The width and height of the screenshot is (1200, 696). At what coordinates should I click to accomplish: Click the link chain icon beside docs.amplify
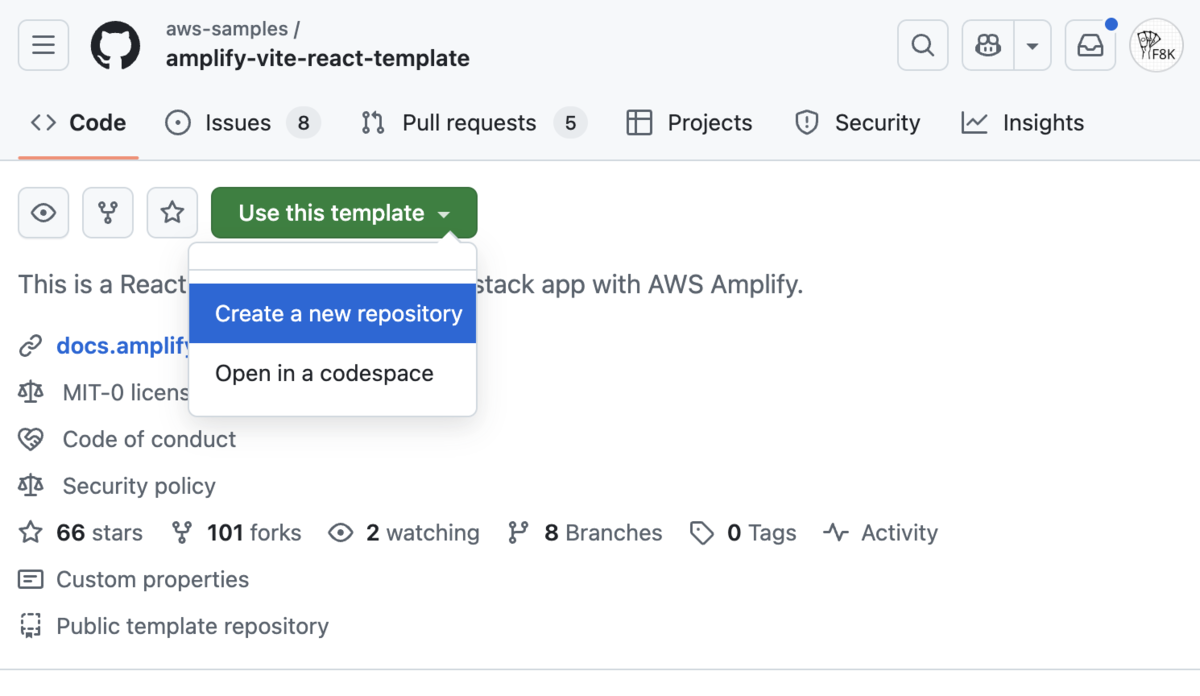[x=31, y=346]
